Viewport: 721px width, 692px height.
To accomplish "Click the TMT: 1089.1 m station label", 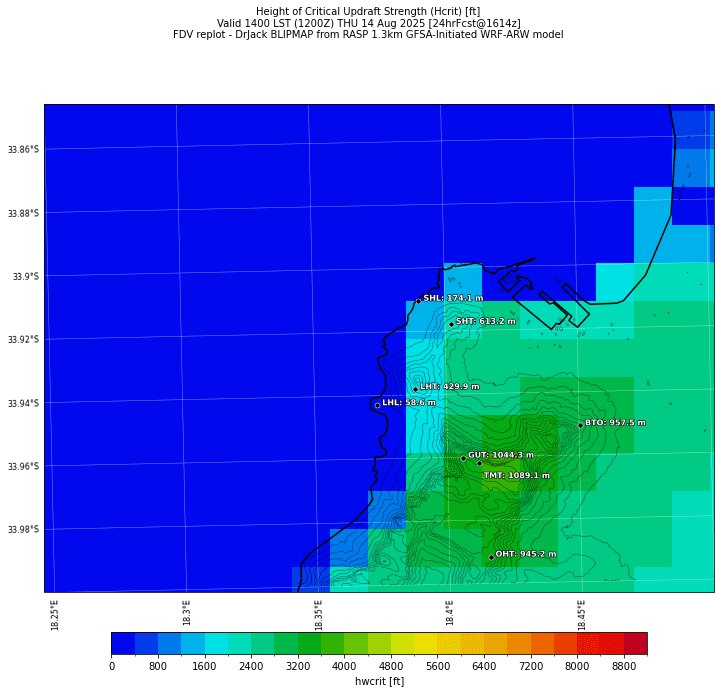I will point(516,475).
